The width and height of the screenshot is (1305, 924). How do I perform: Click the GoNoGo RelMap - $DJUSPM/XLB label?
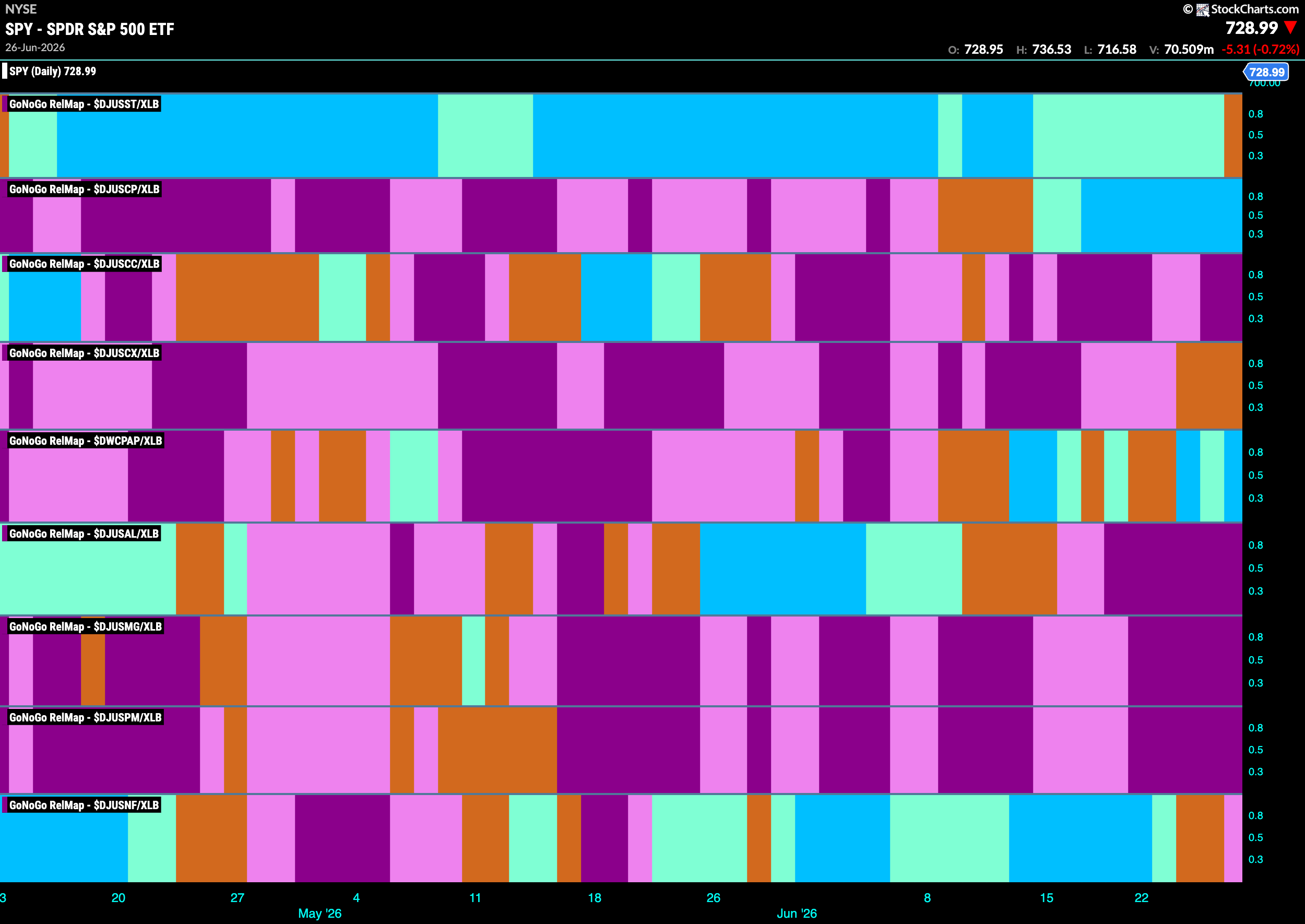[x=85, y=717]
